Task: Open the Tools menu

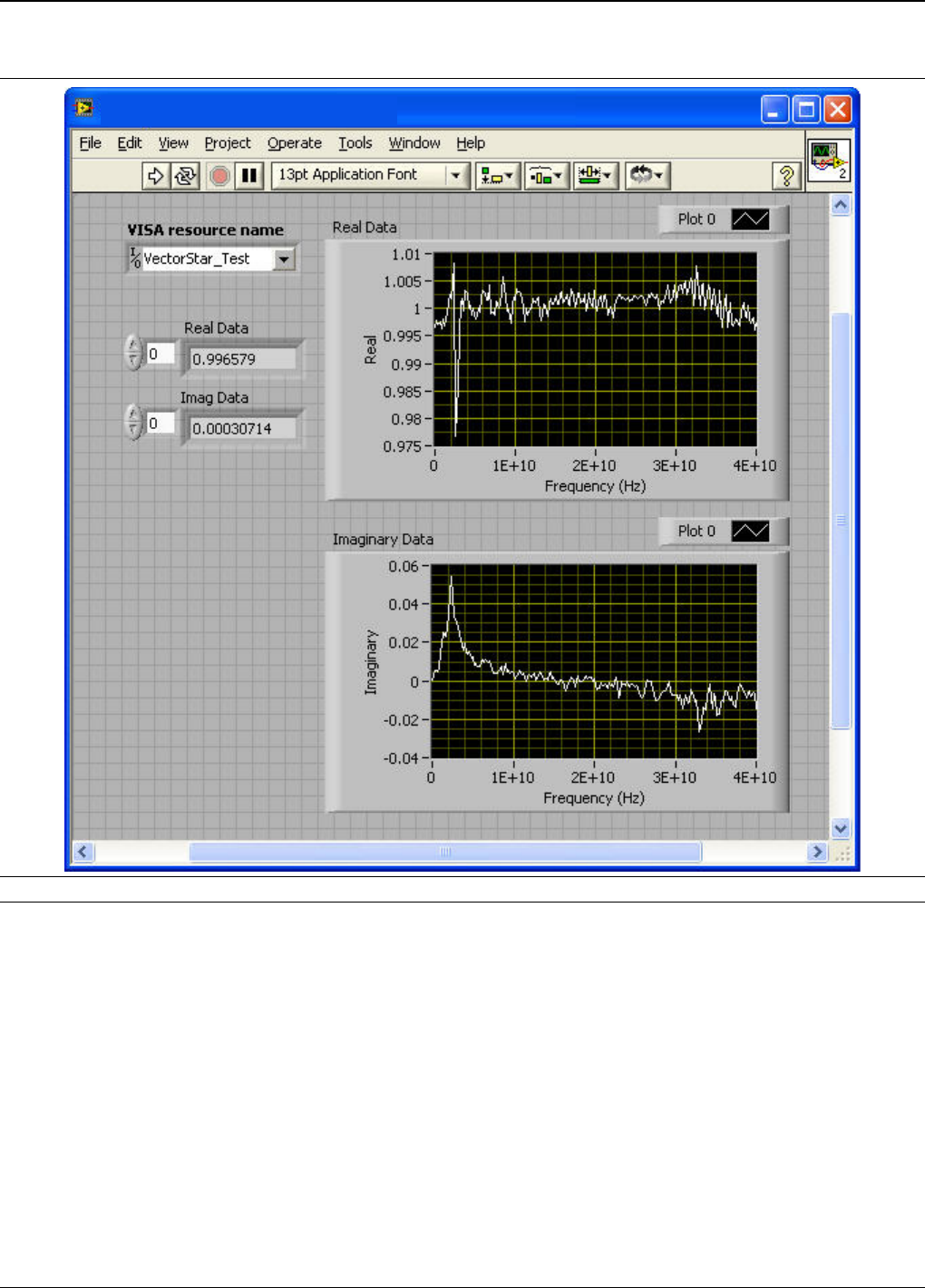Action: 355,142
